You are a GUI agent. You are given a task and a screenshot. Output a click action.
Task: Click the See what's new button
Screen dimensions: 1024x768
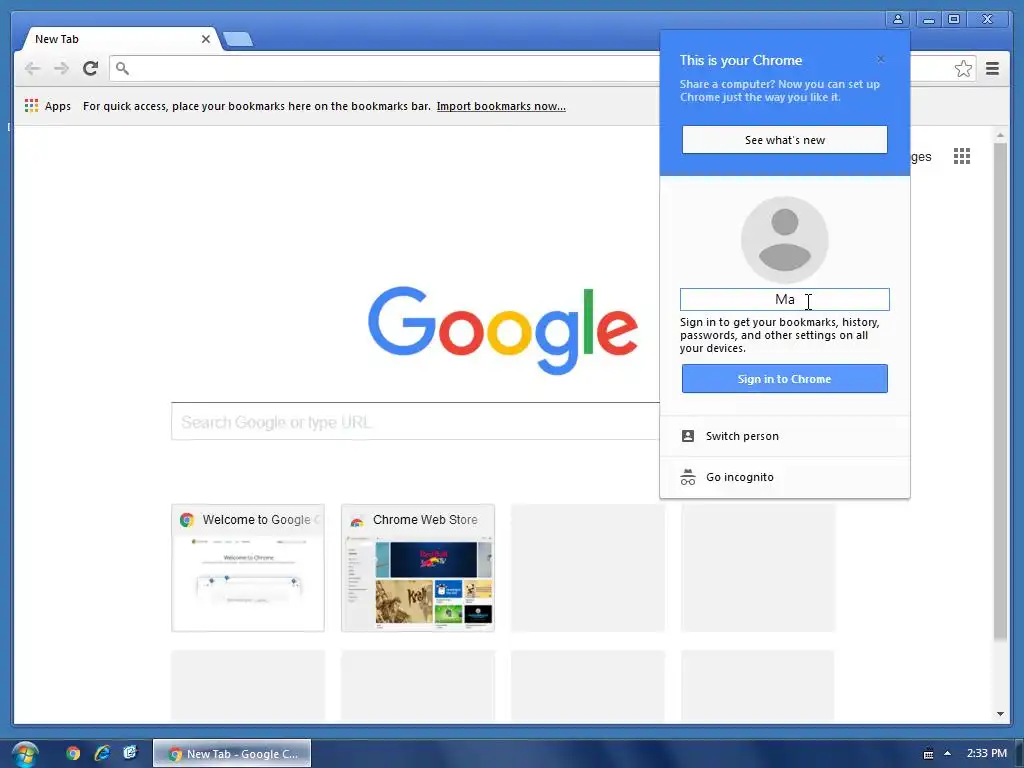pyautogui.click(x=784, y=140)
